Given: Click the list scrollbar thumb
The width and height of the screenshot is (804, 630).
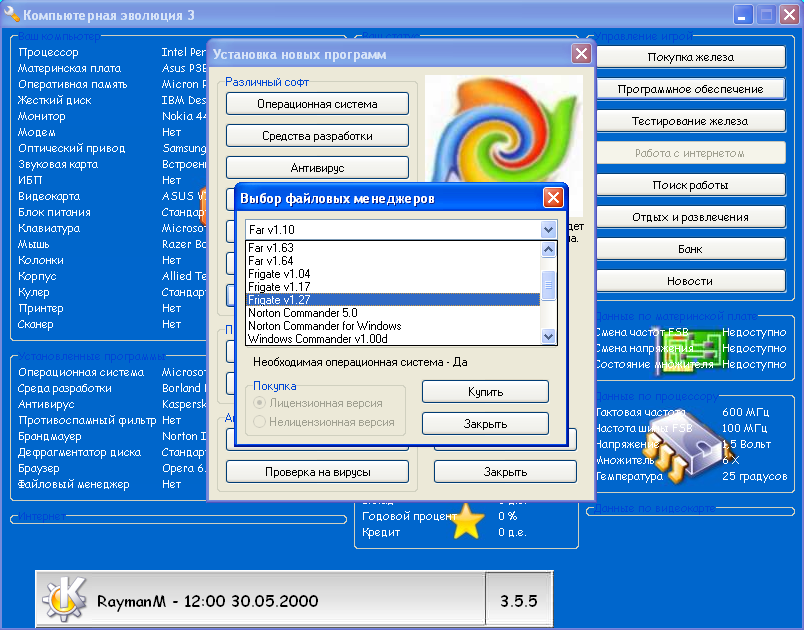Looking at the screenshot, I should [x=548, y=285].
